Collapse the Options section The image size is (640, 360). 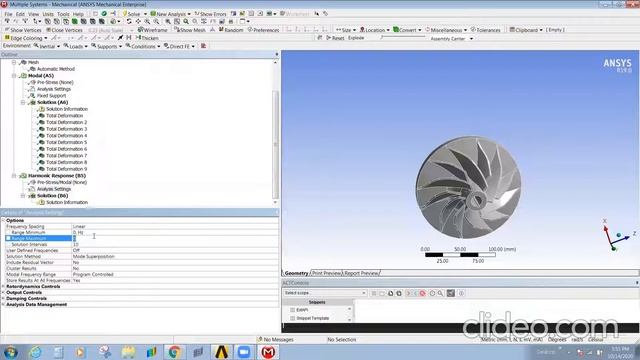[3, 220]
